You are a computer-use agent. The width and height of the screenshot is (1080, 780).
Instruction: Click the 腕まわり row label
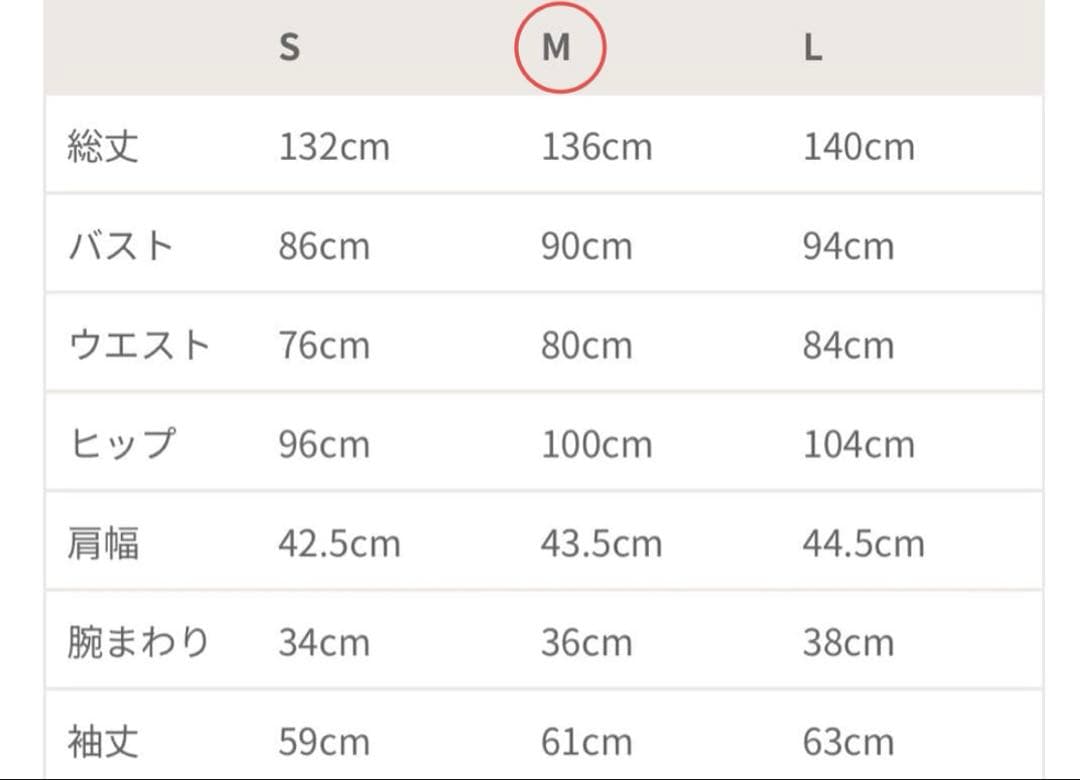(138, 642)
